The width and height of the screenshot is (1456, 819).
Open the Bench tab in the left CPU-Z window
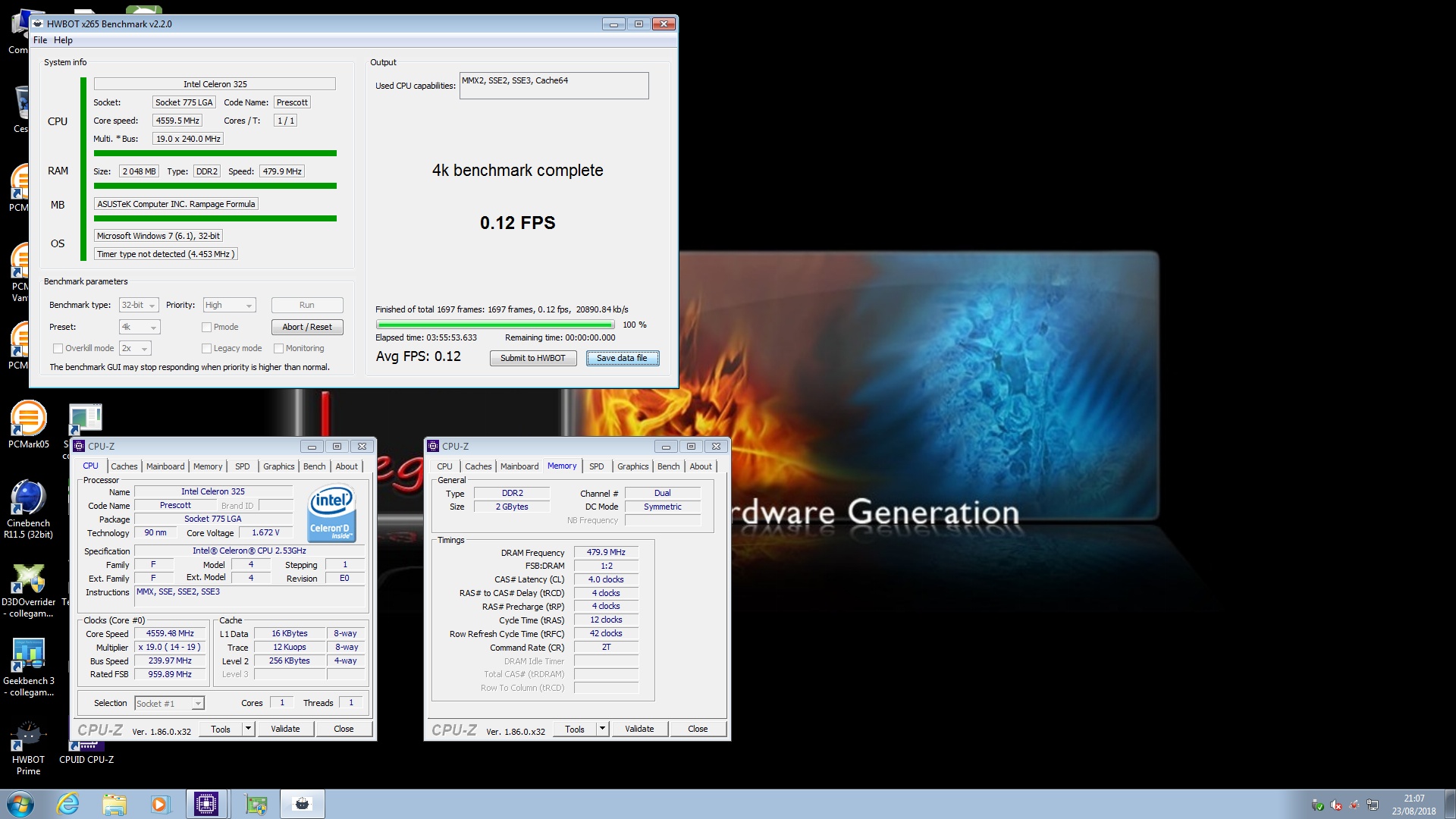(315, 466)
